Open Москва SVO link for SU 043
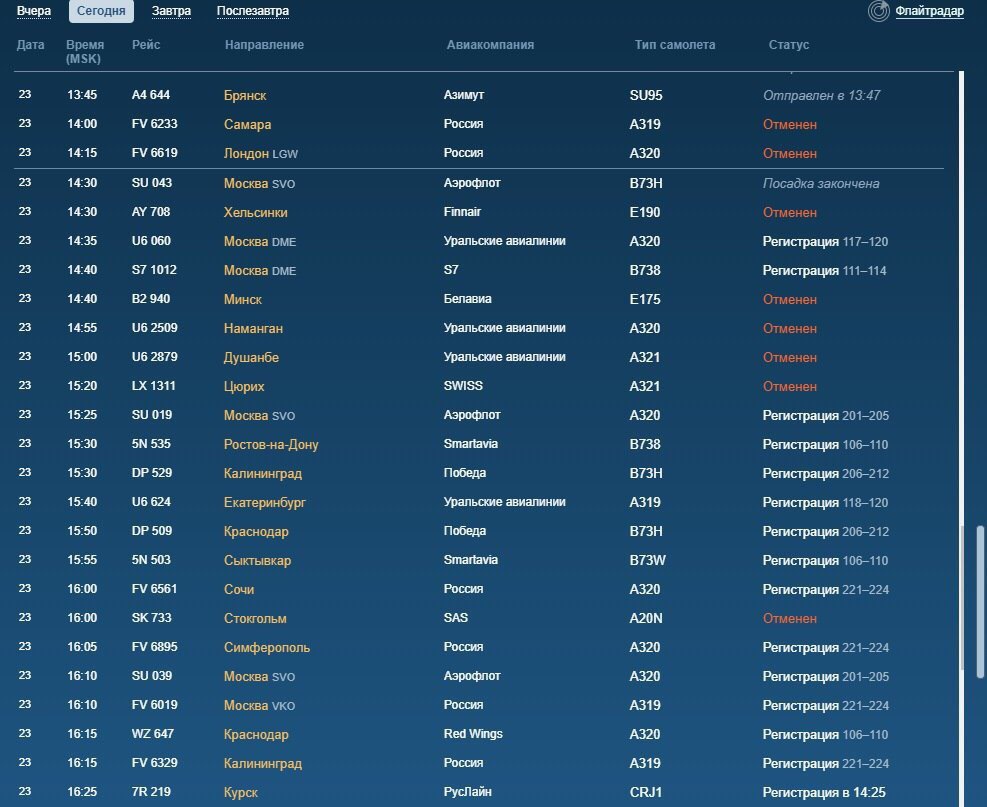 pyautogui.click(x=259, y=183)
